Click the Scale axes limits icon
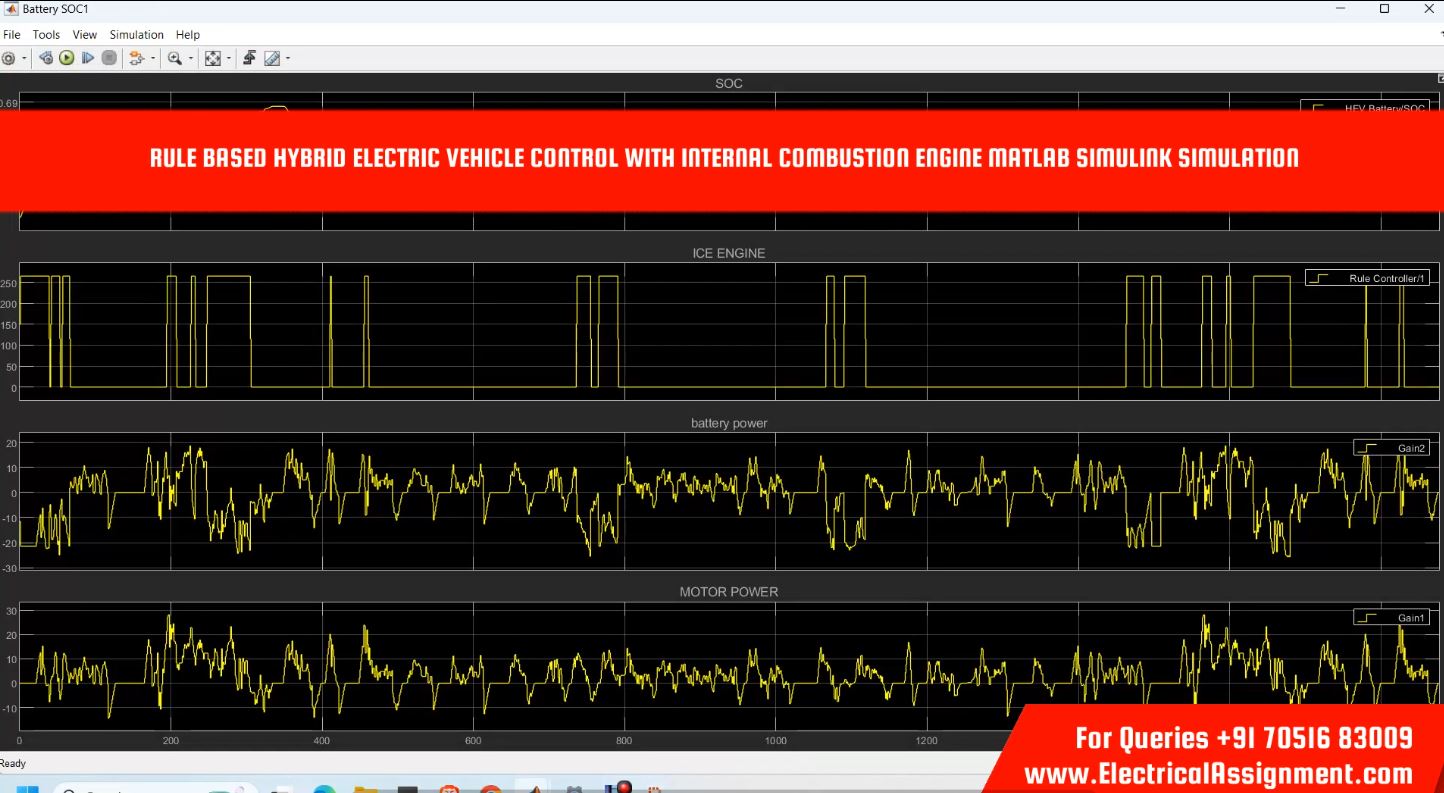Image resolution: width=1444 pixels, height=793 pixels. pyautogui.click(x=212, y=58)
